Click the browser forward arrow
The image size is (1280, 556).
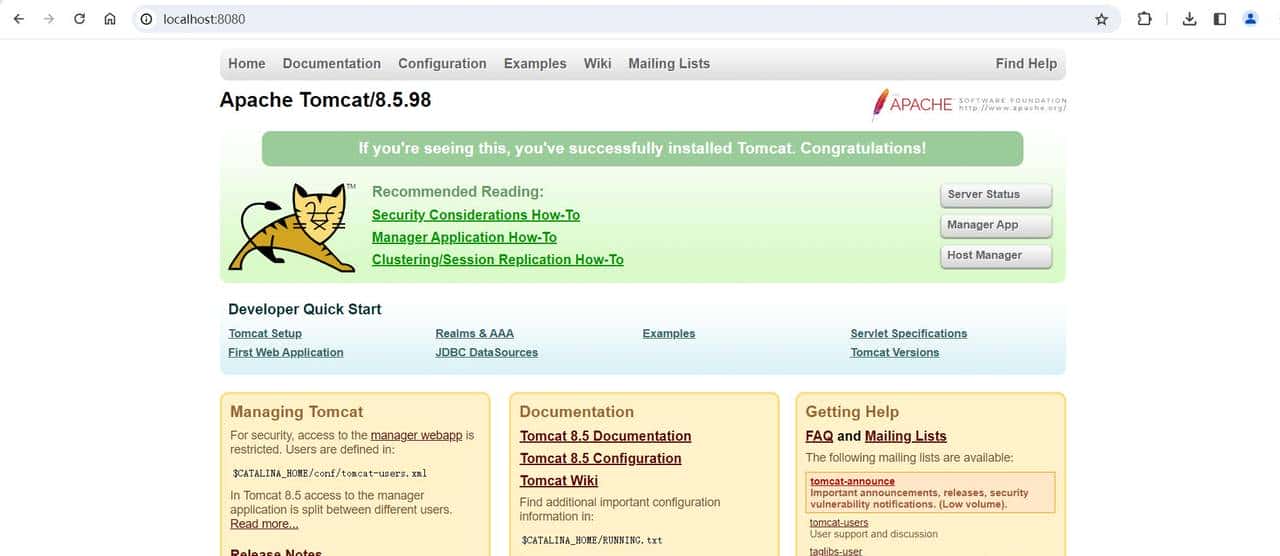[48, 19]
